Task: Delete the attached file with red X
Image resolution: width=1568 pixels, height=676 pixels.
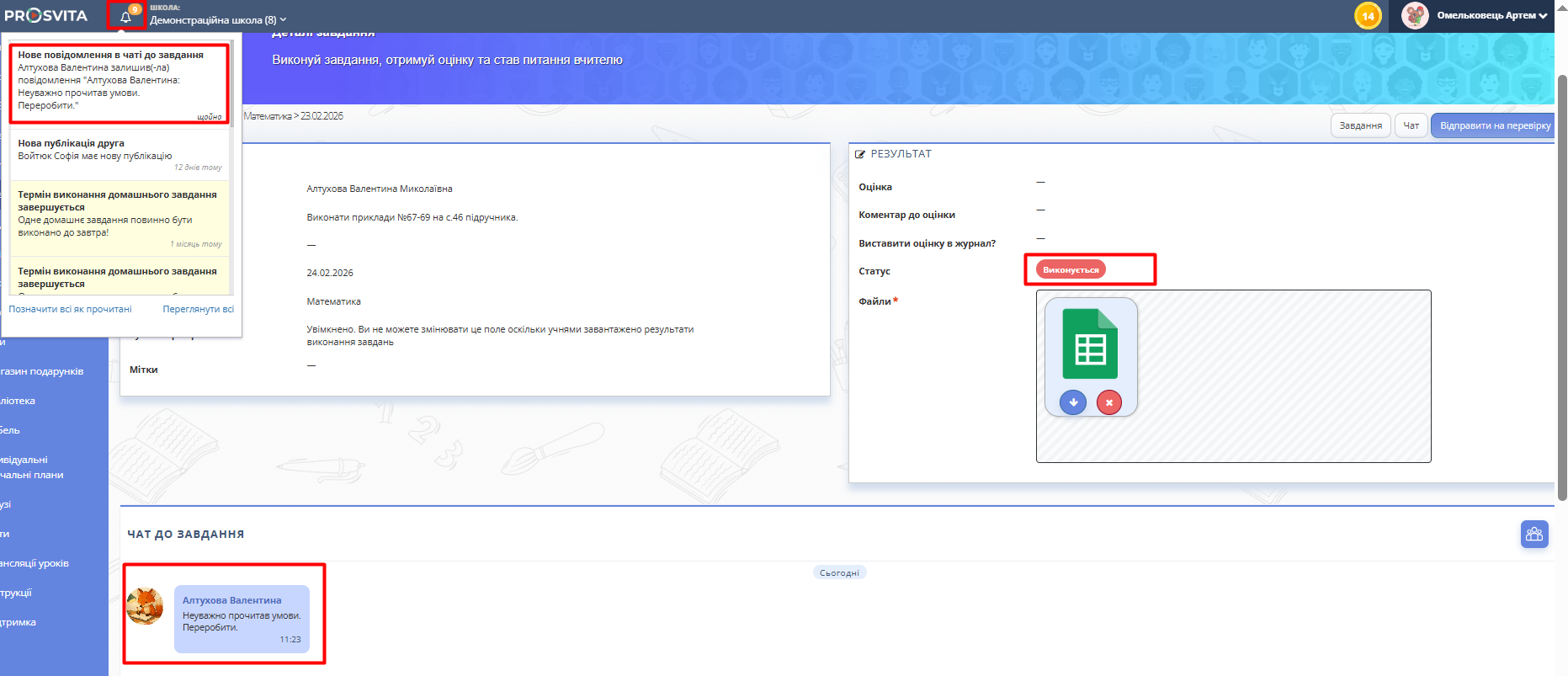Action: coord(1109,403)
